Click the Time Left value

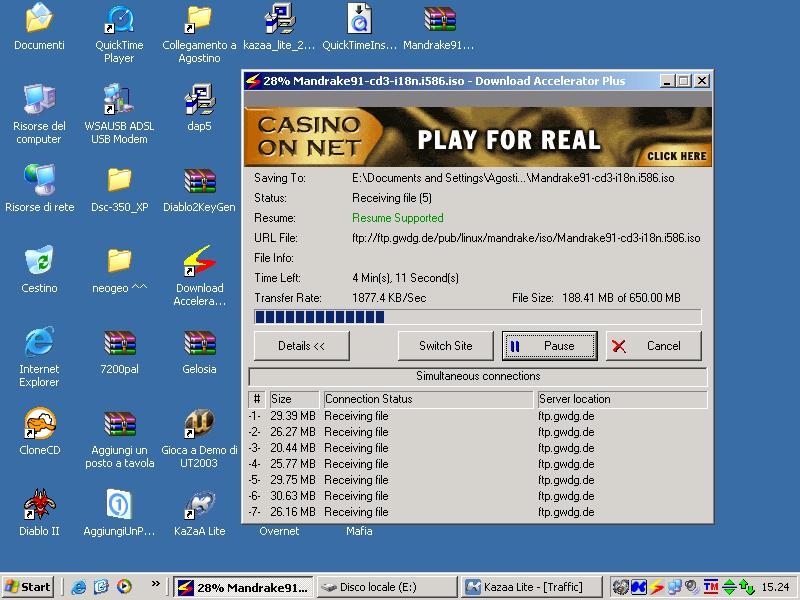(x=405, y=278)
